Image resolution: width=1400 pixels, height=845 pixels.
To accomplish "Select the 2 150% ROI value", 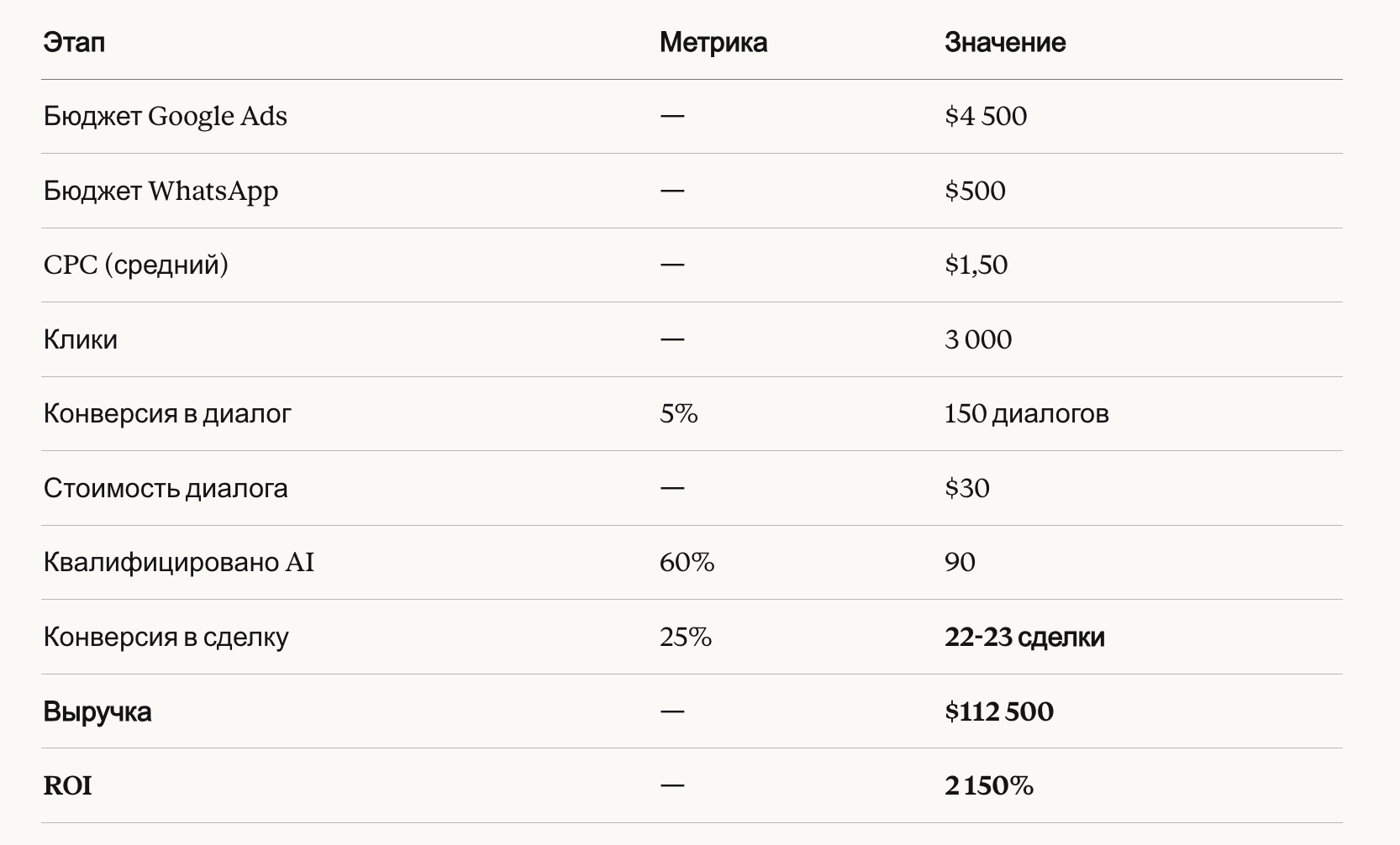I will tap(988, 785).
